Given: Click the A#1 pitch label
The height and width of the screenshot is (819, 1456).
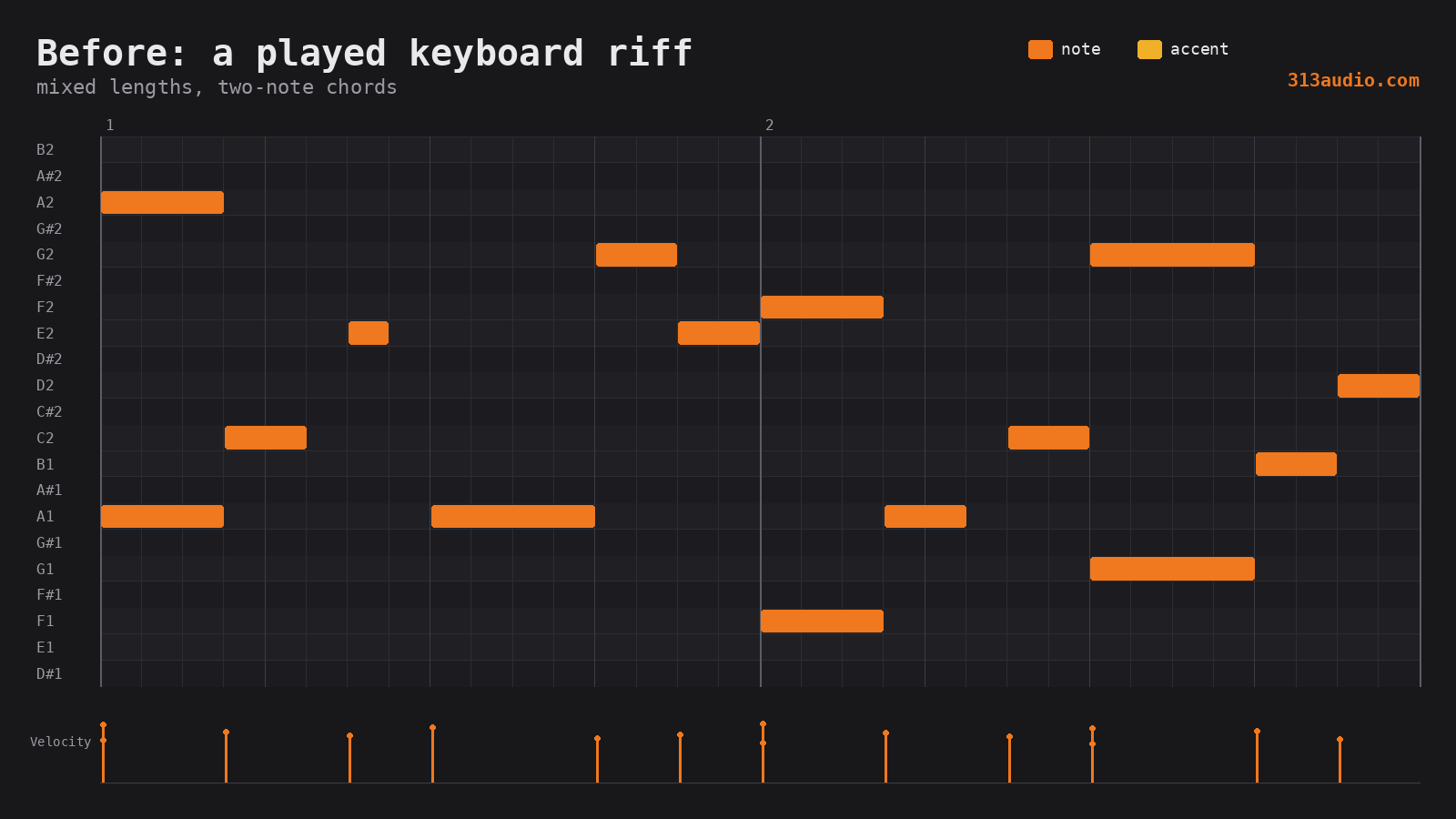Looking at the screenshot, I should pyautogui.click(x=49, y=490).
